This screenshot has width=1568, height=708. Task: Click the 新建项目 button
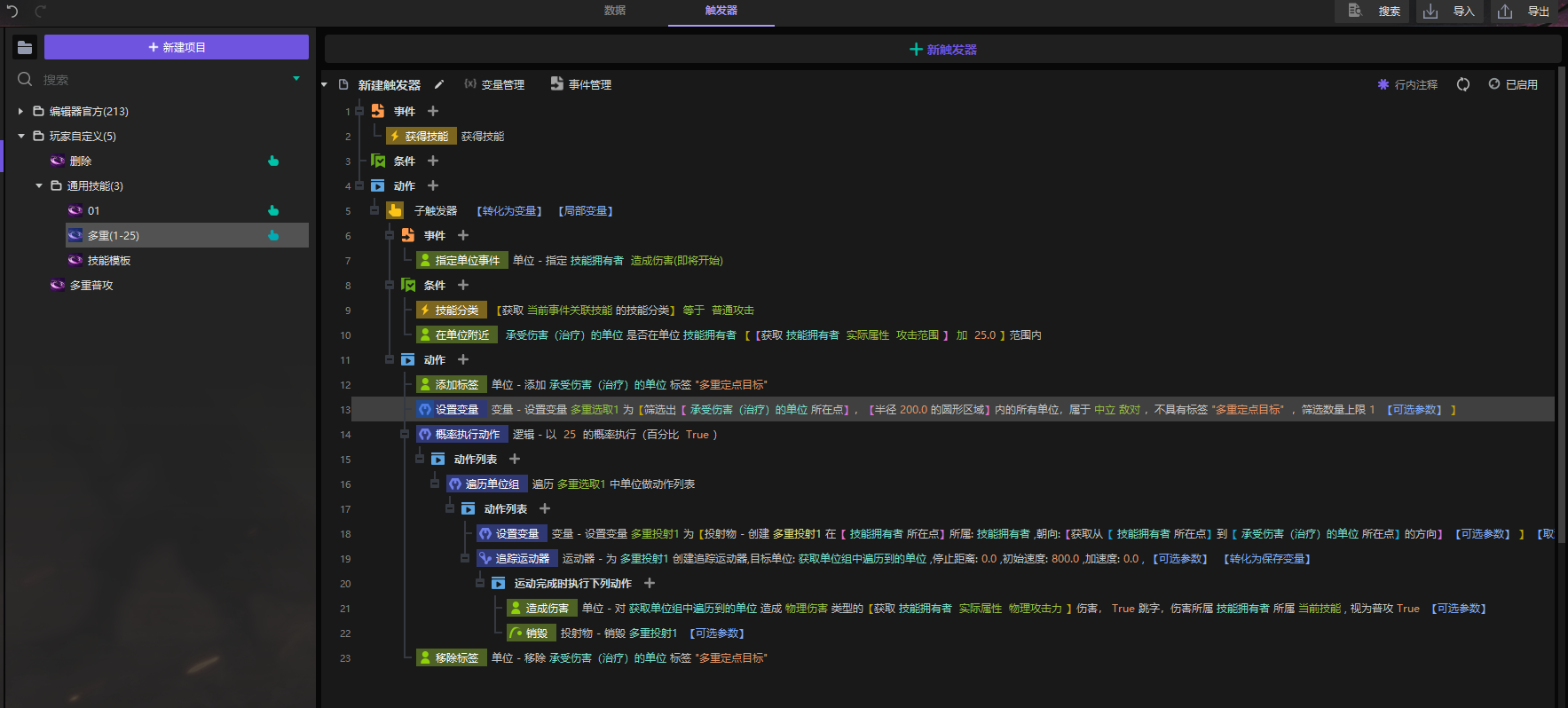coord(177,47)
